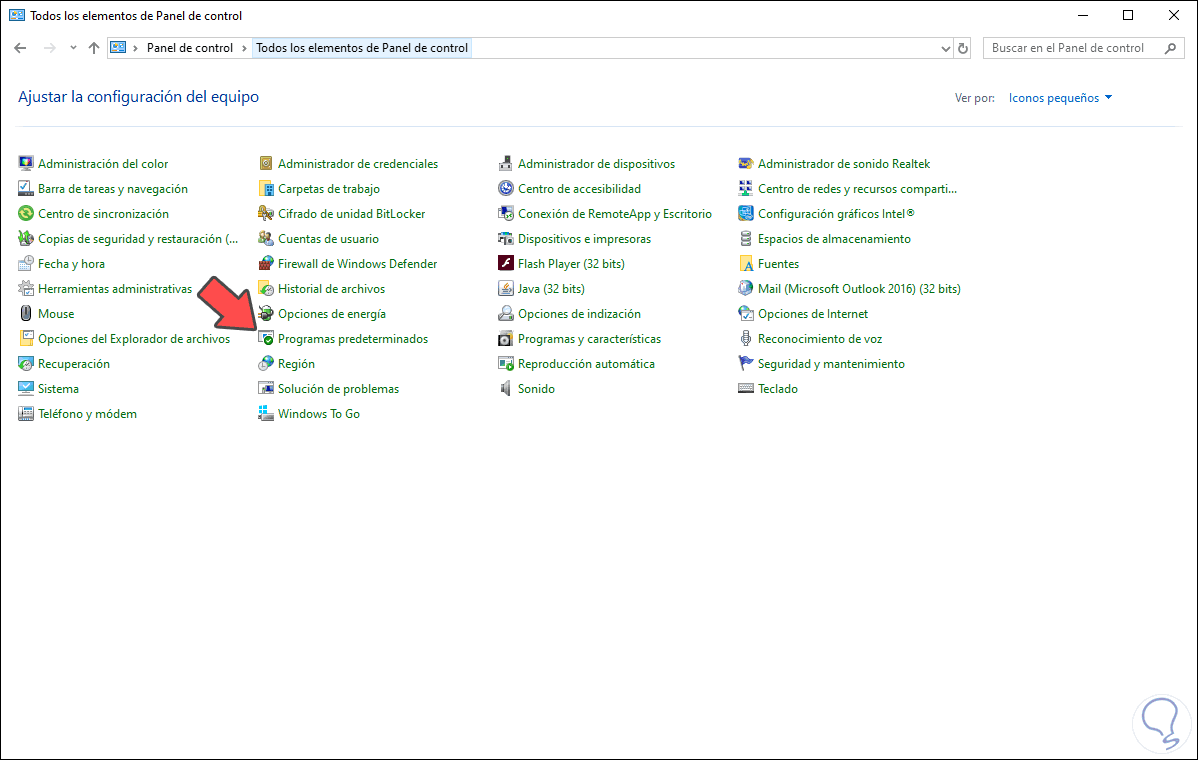
Task: Click the Back navigation arrow
Action: pyautogui.click(x=21, y=48)
